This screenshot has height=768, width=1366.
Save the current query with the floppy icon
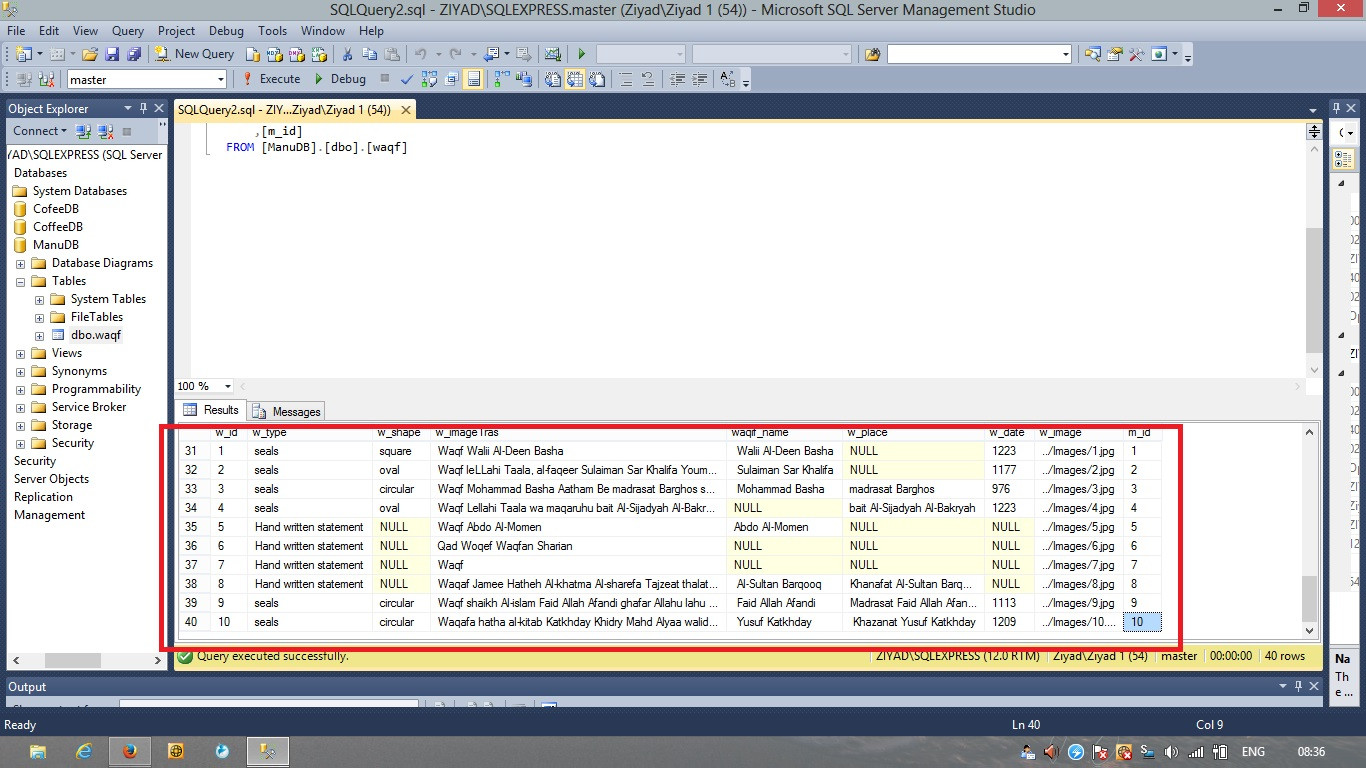pyautogui.click(x=112, y=54)
